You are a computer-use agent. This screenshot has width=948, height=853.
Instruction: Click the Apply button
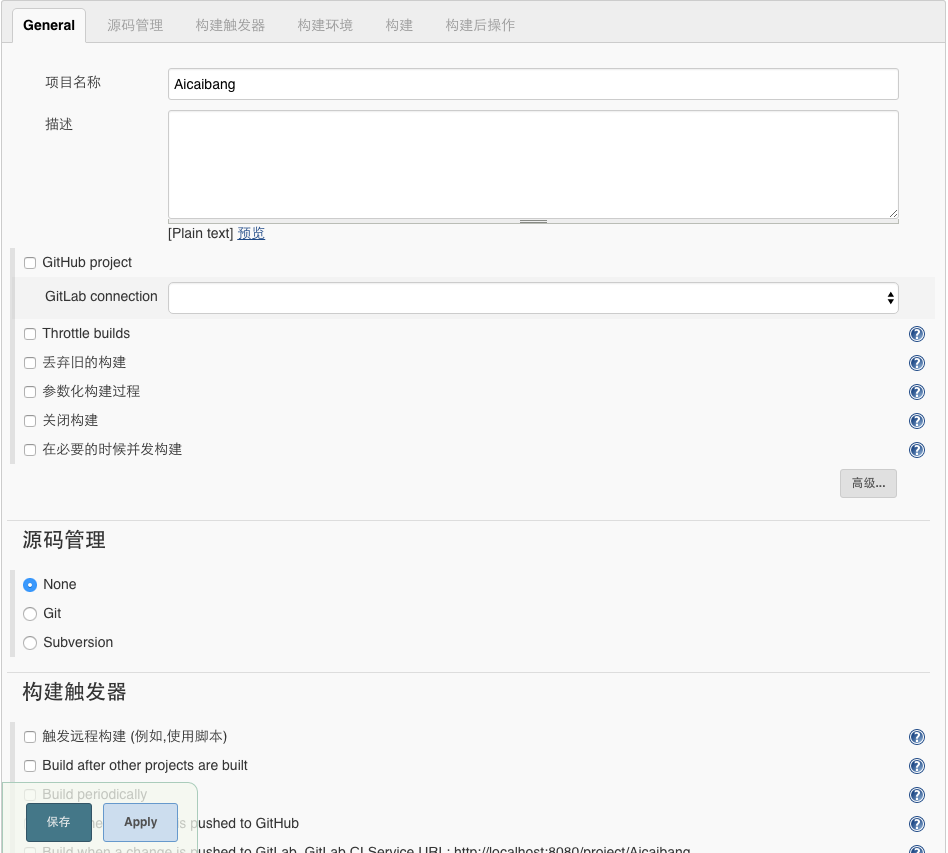[140, 822]
